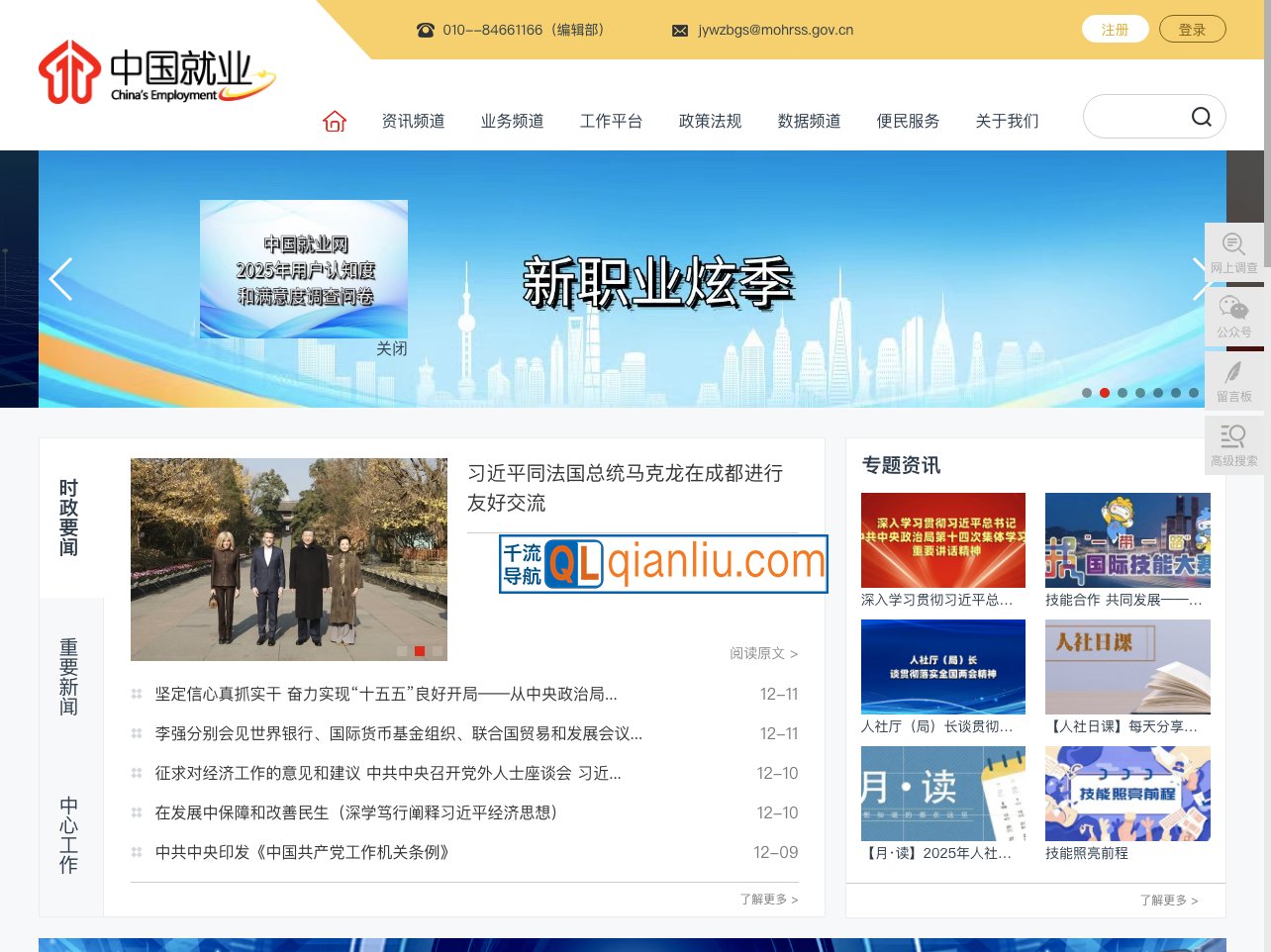Open the 业务频道 menu
Viewport: 1271px width, 952px height.
[x=512, y=121]
